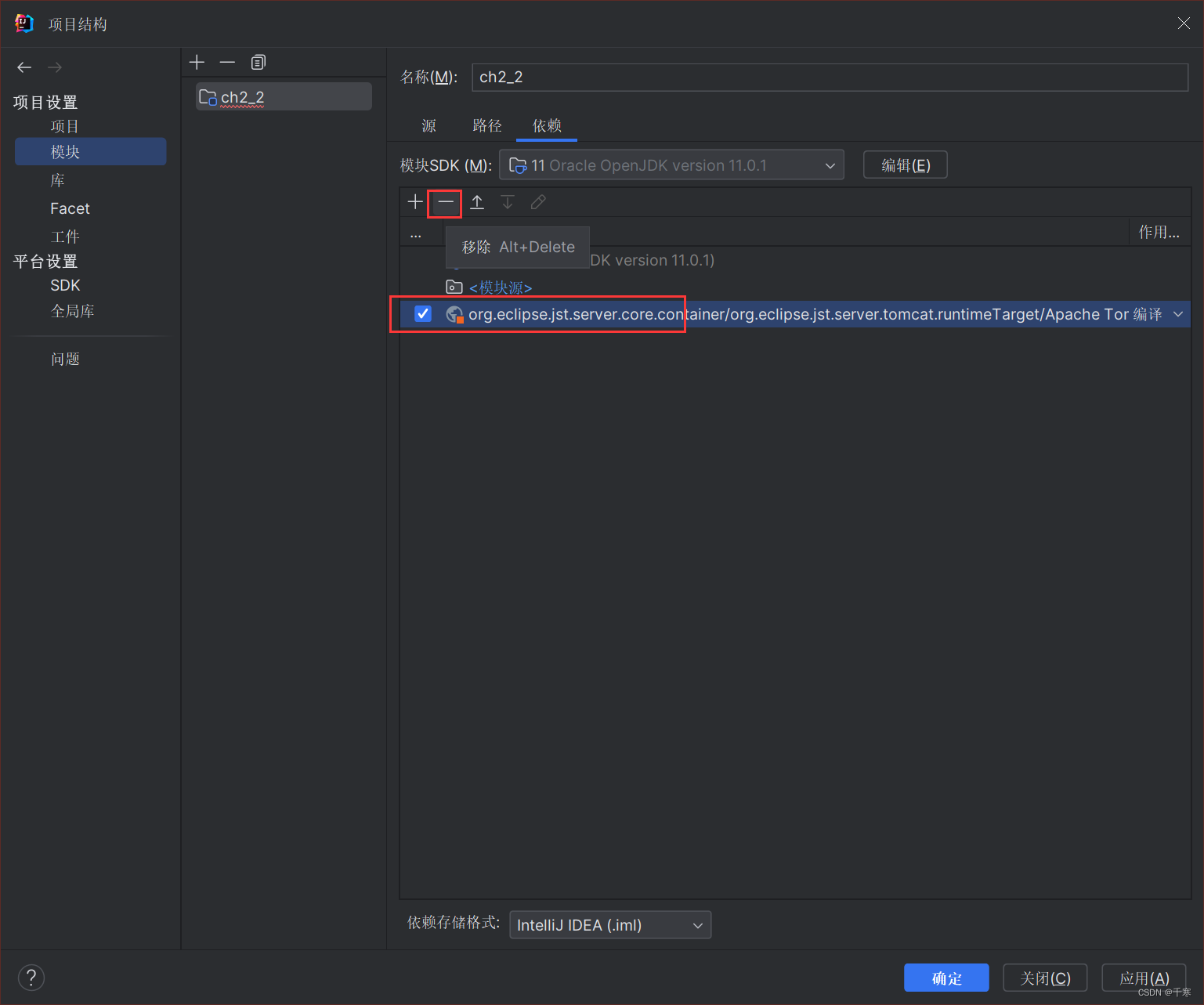Image resolution: width=1204 pixels, height=1005 pixels.
Task: Select the org.eclipse.jst.server.core.container row
Action: click(795, 314)
